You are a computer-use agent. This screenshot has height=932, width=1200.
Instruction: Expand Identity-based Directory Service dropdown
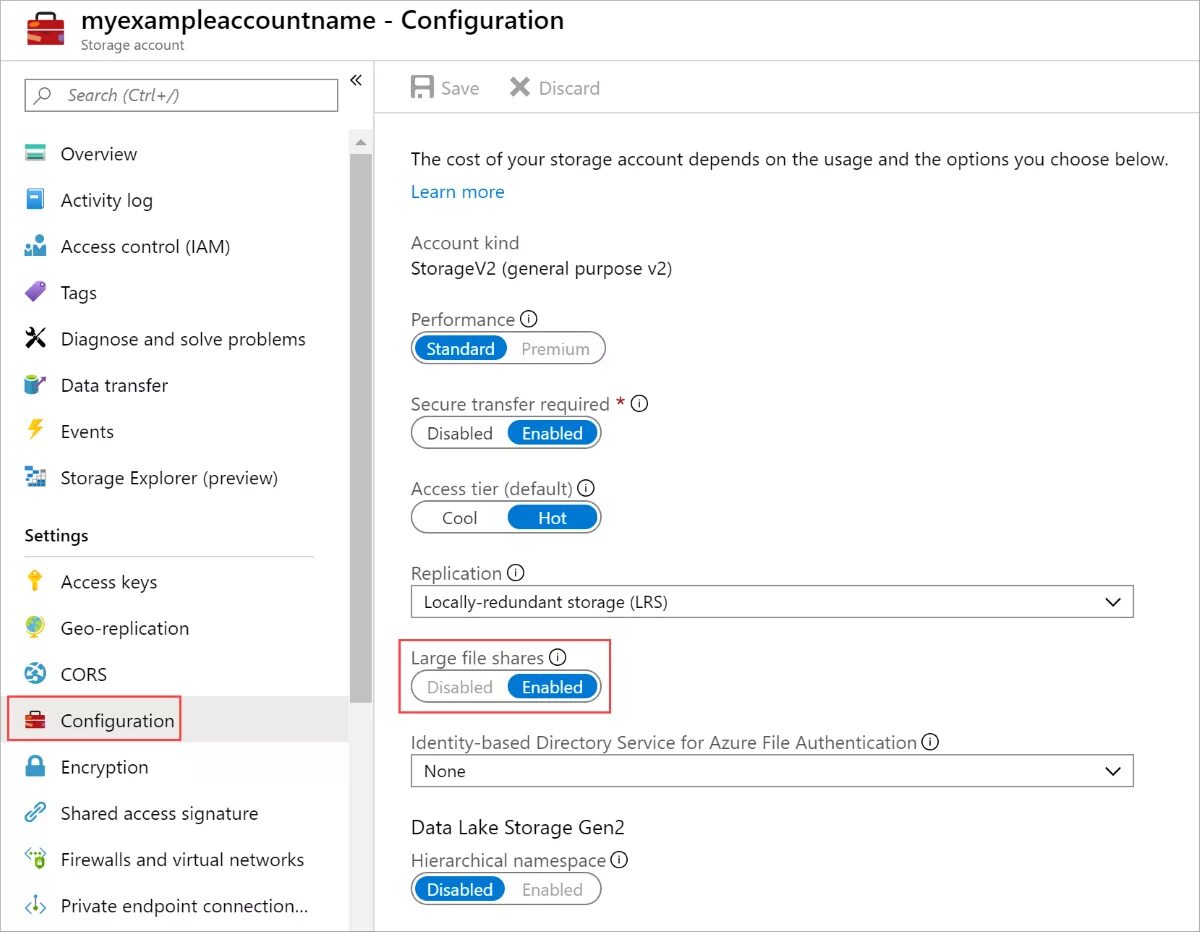tap(771, 771)
